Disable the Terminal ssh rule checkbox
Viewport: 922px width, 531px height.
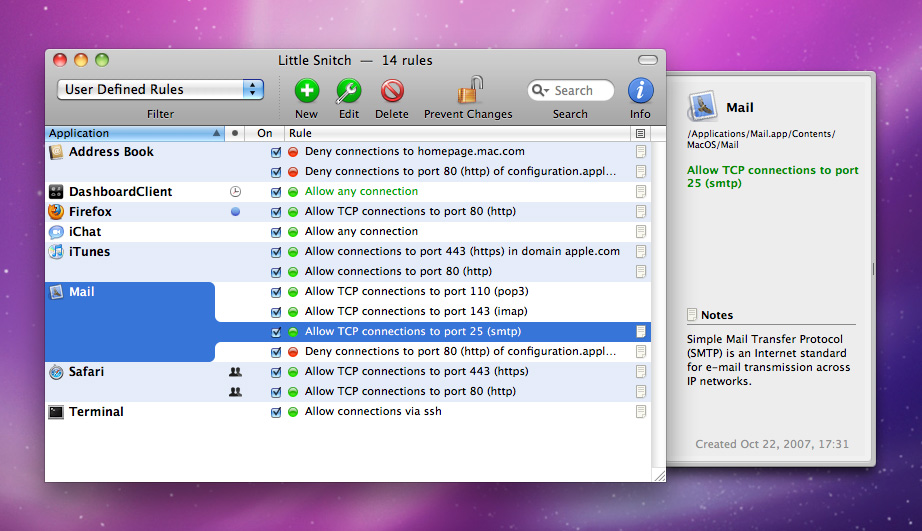pyautogui.click(x=276, y=412)
